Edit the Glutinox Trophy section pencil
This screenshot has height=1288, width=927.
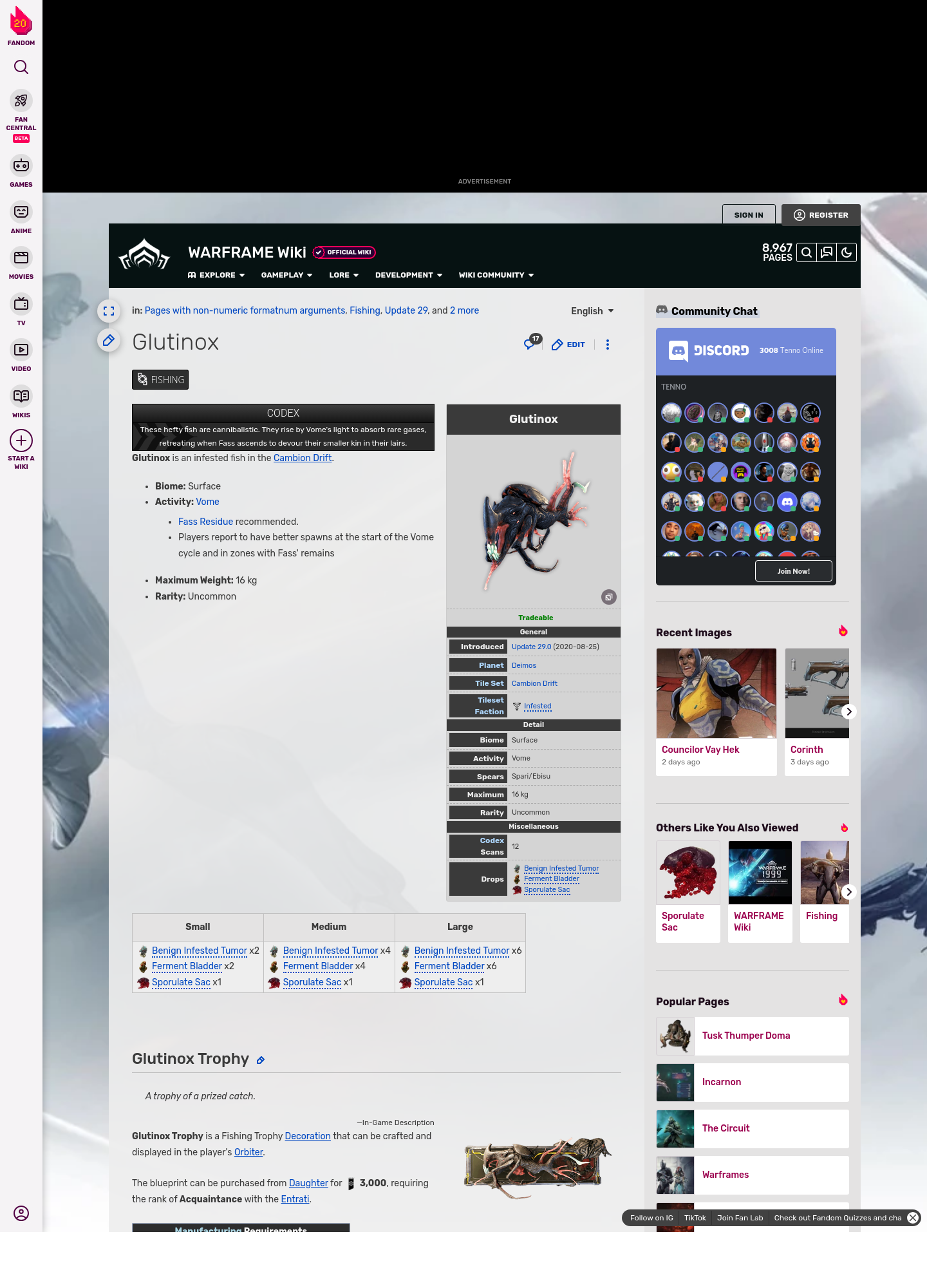click(x=261, y=1060)
